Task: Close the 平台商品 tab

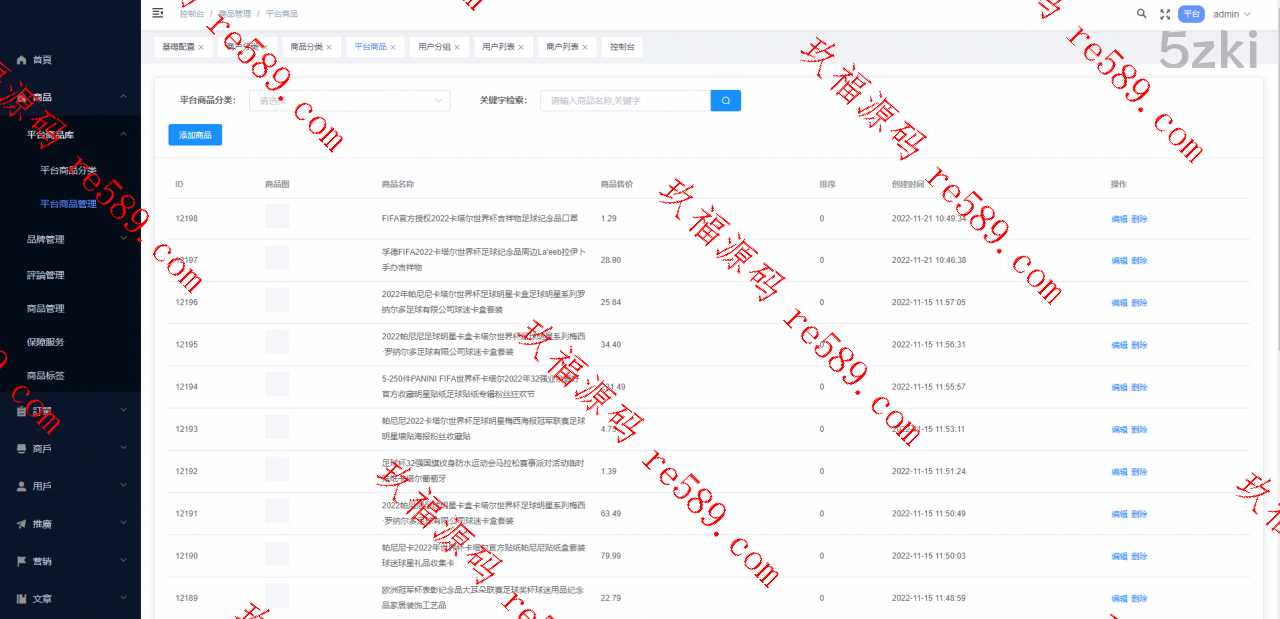Action: click(393, 47)
